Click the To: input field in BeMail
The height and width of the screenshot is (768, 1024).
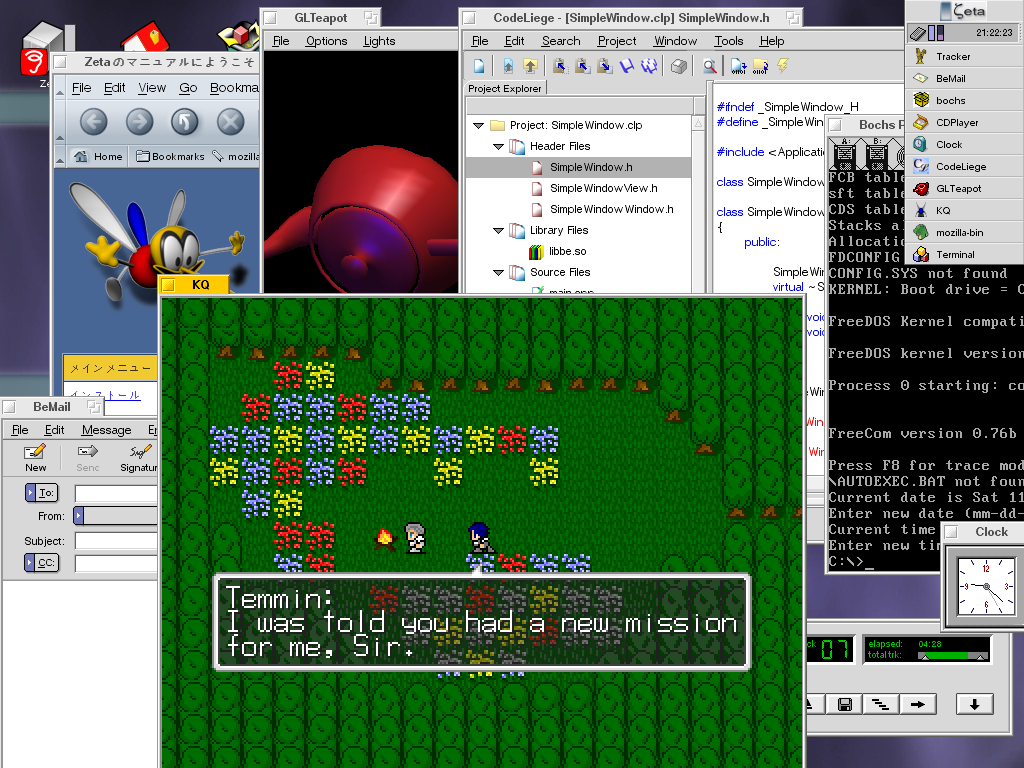(x=116, y=493)
